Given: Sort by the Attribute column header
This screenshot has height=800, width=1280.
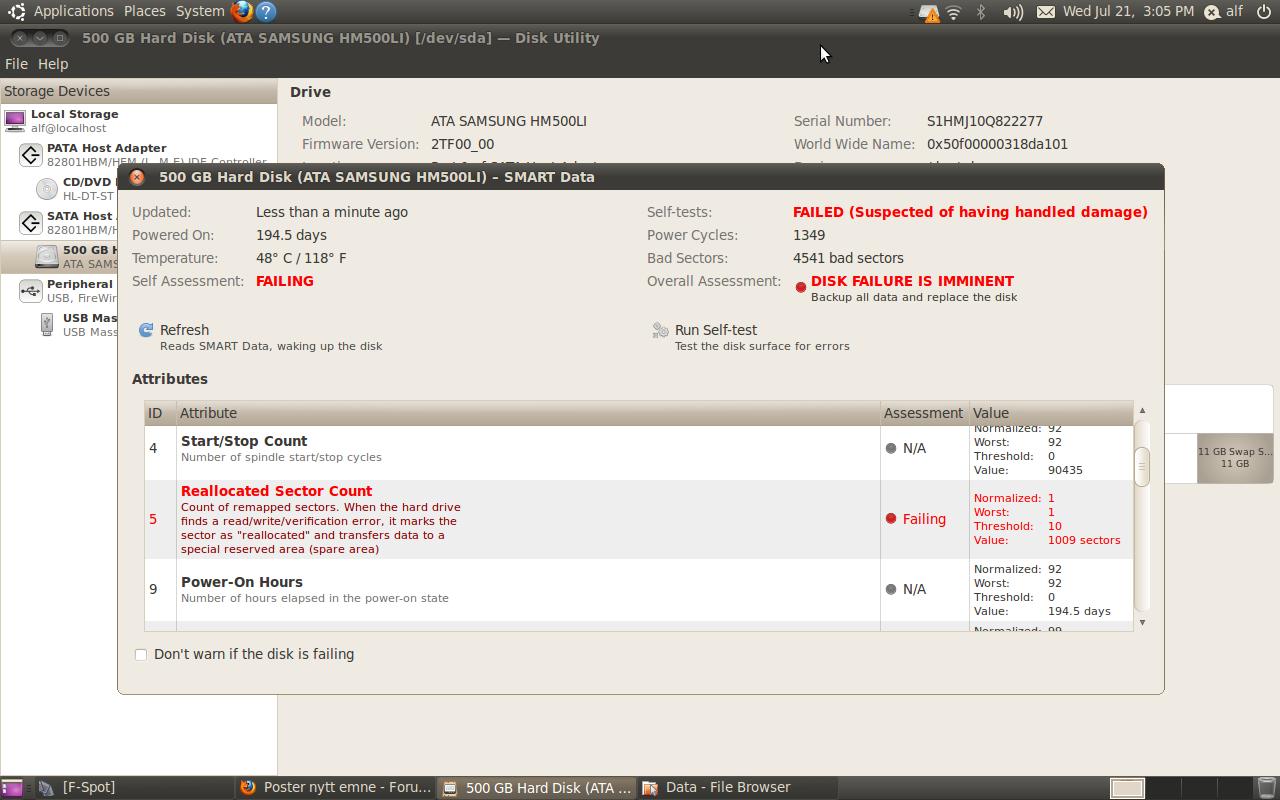Looking at the screenshot, I should 527,413.
